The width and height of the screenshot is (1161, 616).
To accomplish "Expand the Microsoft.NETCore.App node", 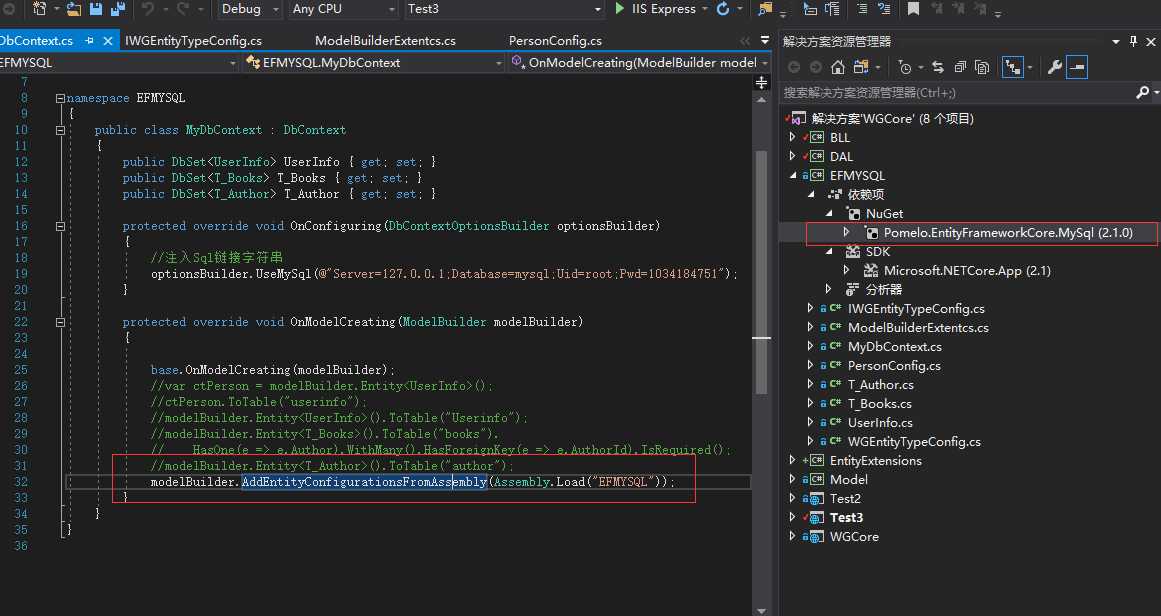I will click(x=846, y=270).
